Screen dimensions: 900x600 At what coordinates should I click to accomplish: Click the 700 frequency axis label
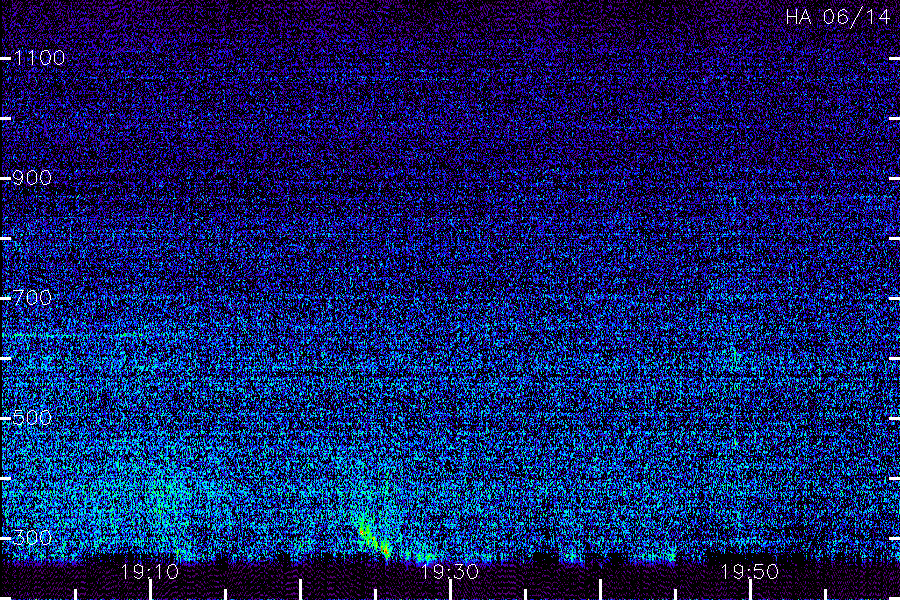click(32, 297)
